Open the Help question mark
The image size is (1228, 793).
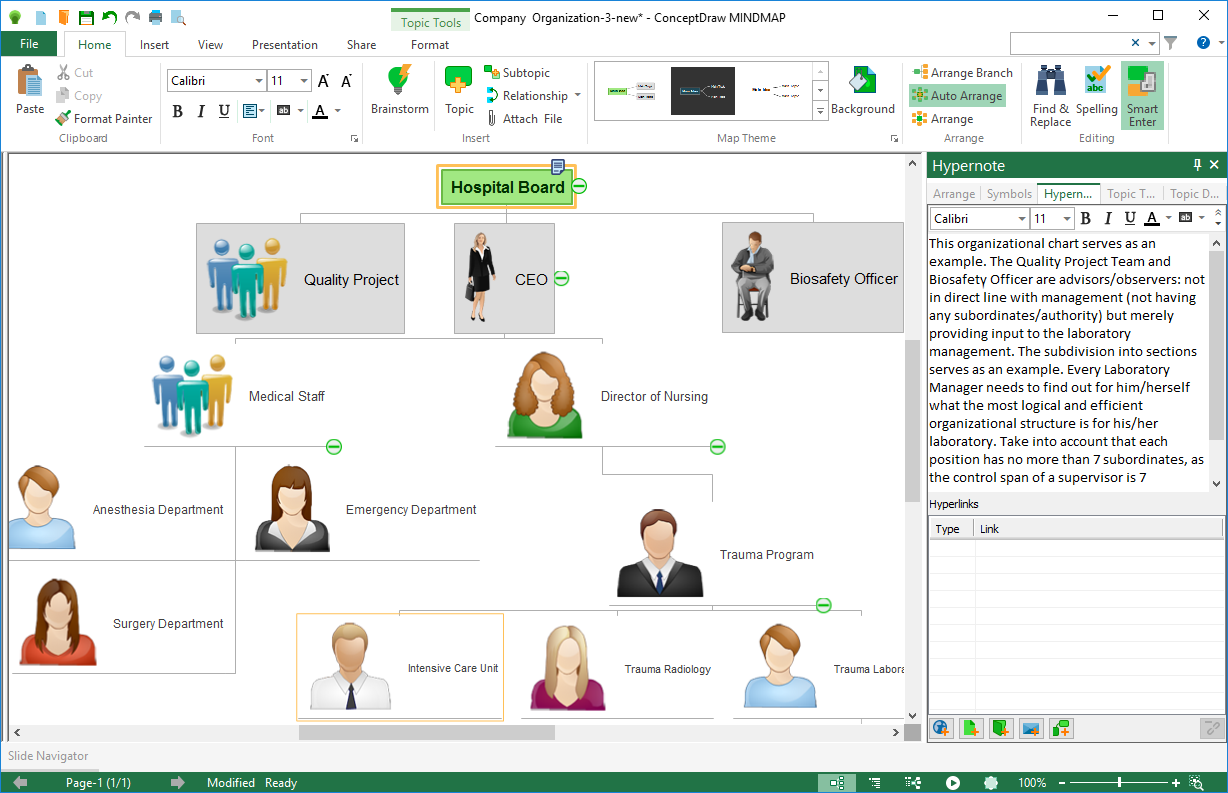click(1205, 43)
